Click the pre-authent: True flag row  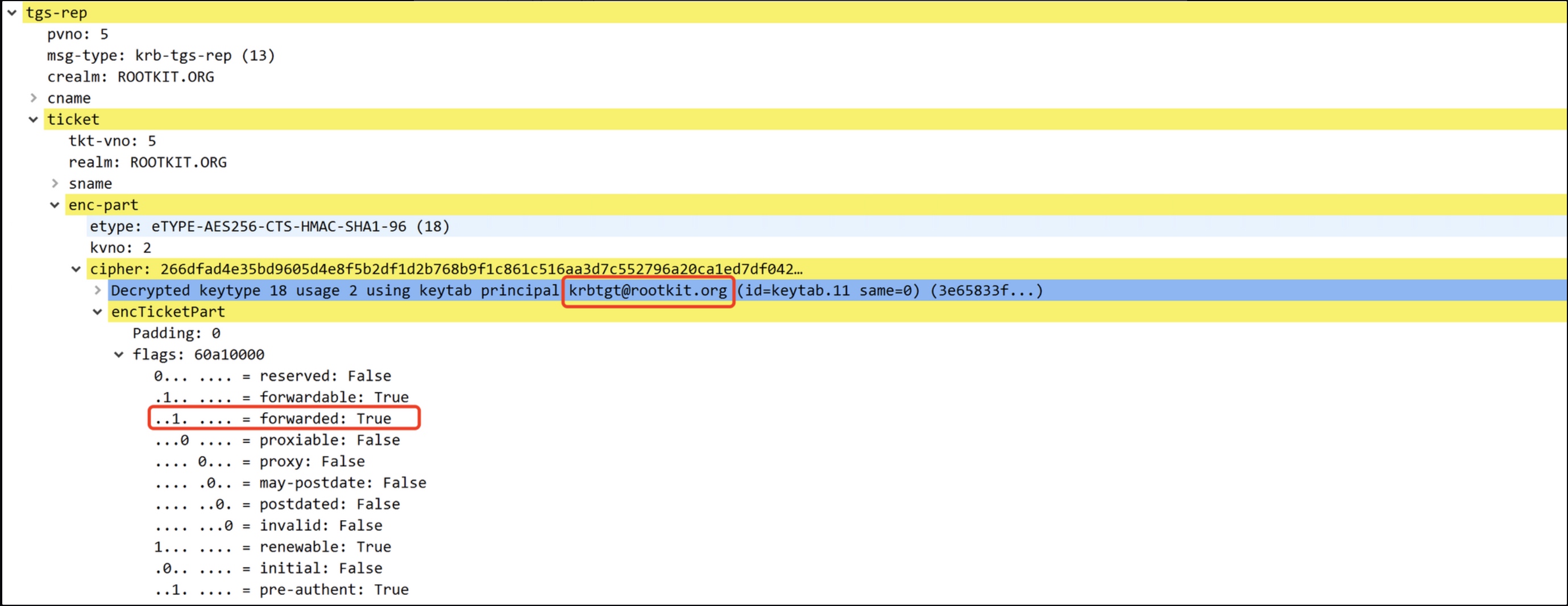281,590
